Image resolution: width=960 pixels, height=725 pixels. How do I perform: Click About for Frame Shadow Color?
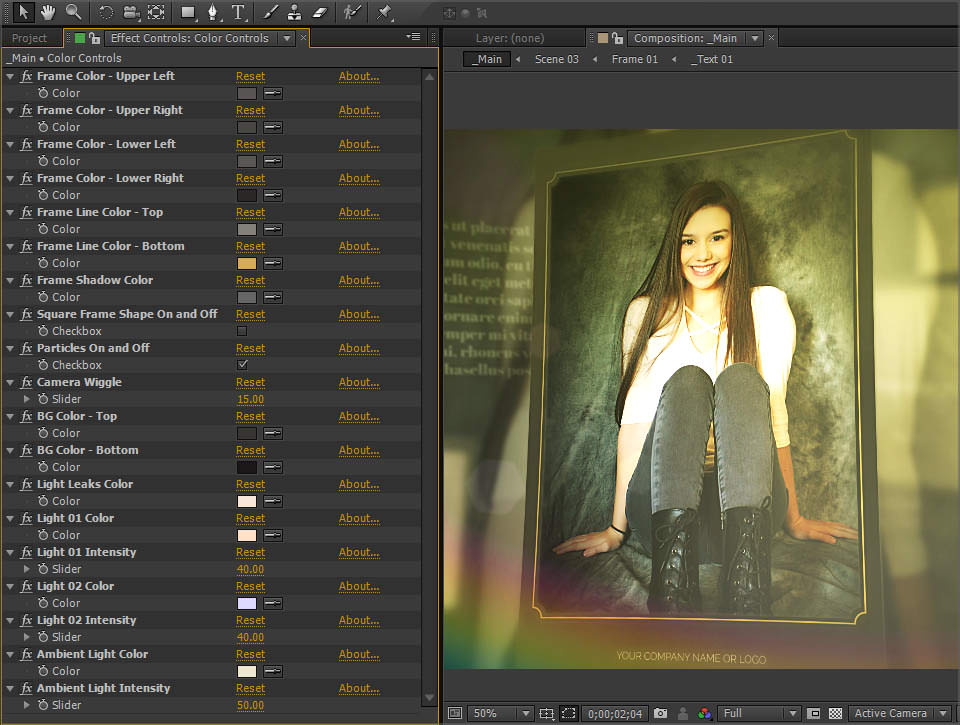[358, 280]
